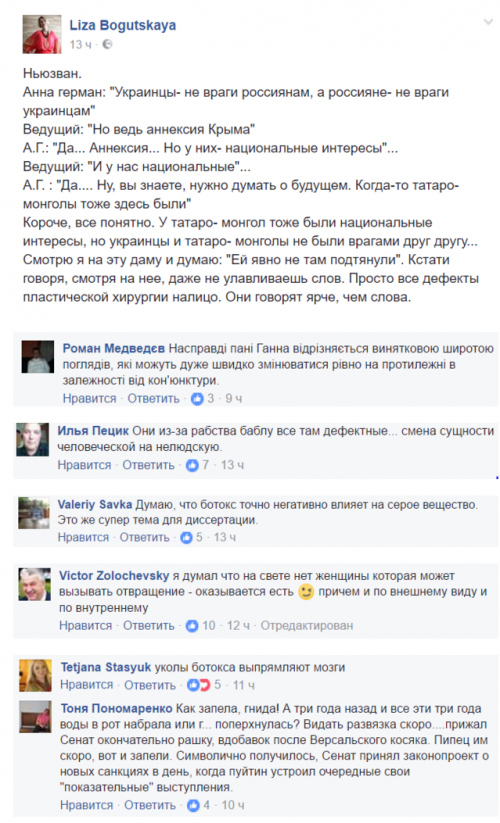Click the like icon on Илья Пецик's comment
This screenshot has height=823, width=500.
click(193, 465)
